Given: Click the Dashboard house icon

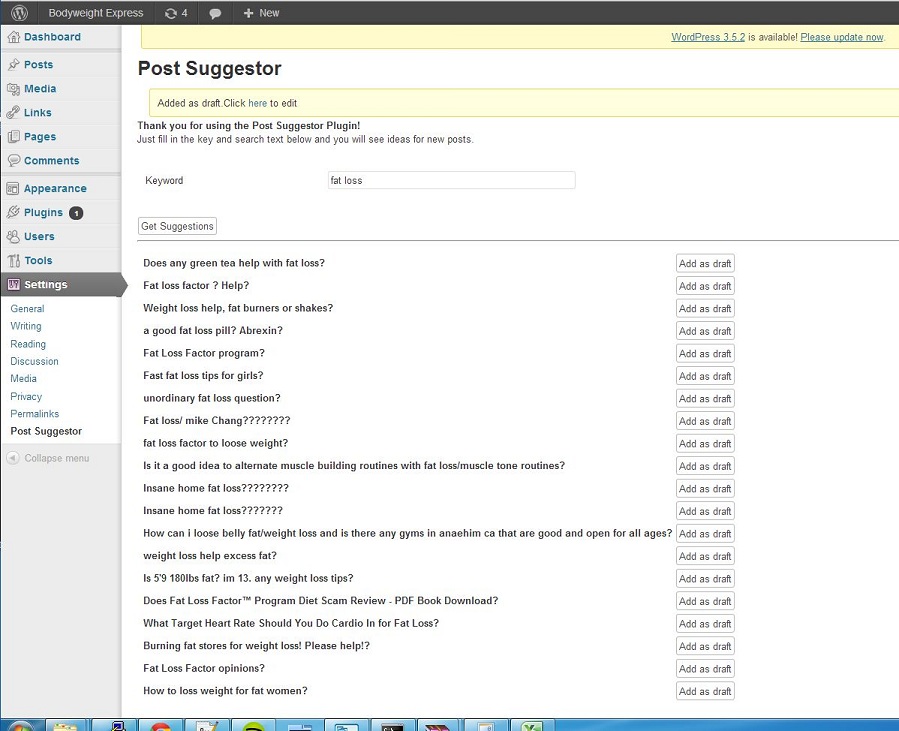Looking at the screenshot, I should point(14,37).
